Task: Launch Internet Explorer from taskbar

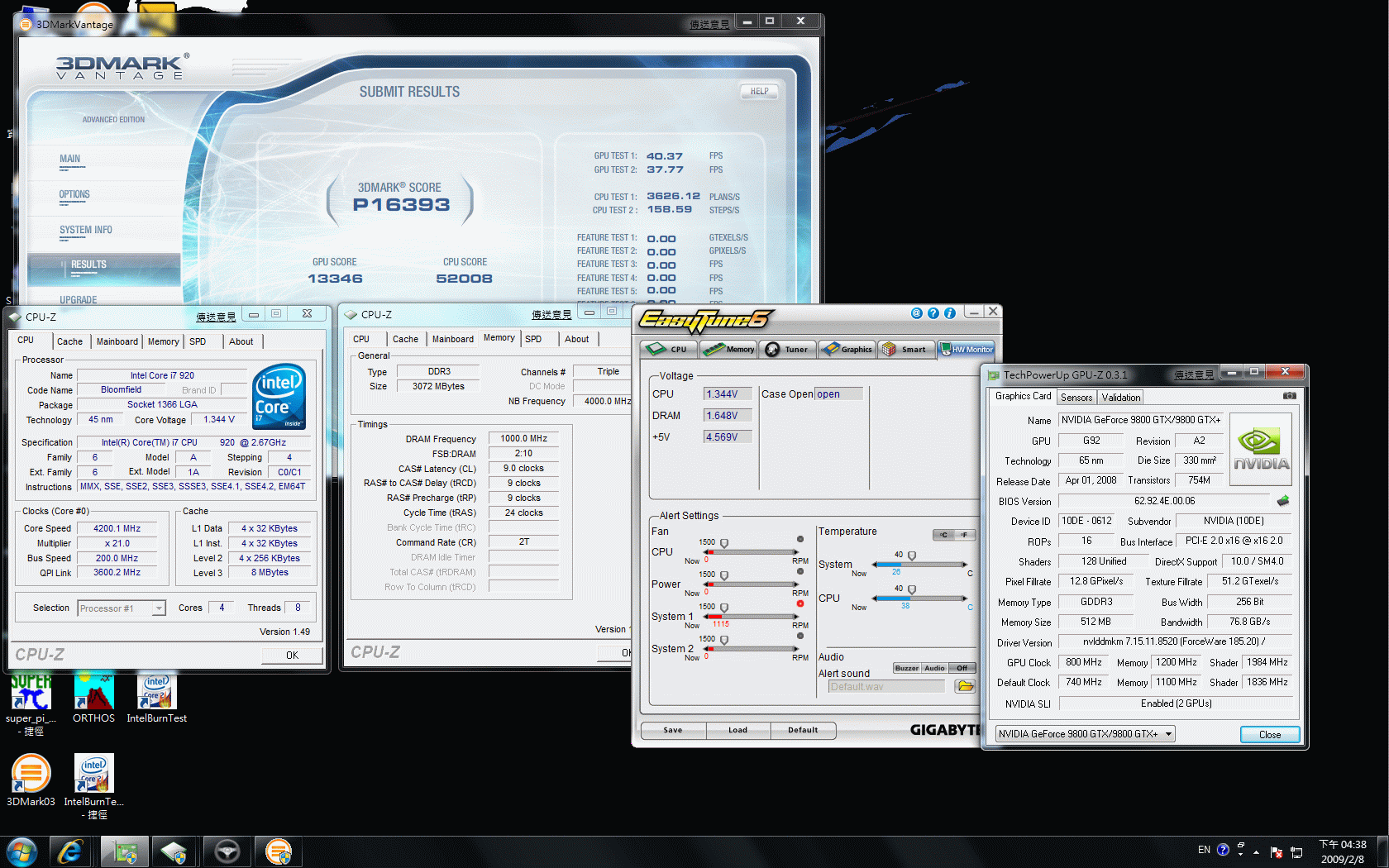Action: pyautogui.click(x=70, y=851)
